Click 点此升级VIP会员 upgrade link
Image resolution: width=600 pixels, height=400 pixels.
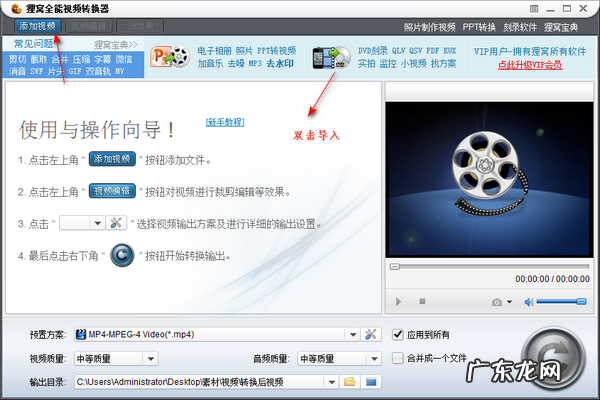pos(530,65)
